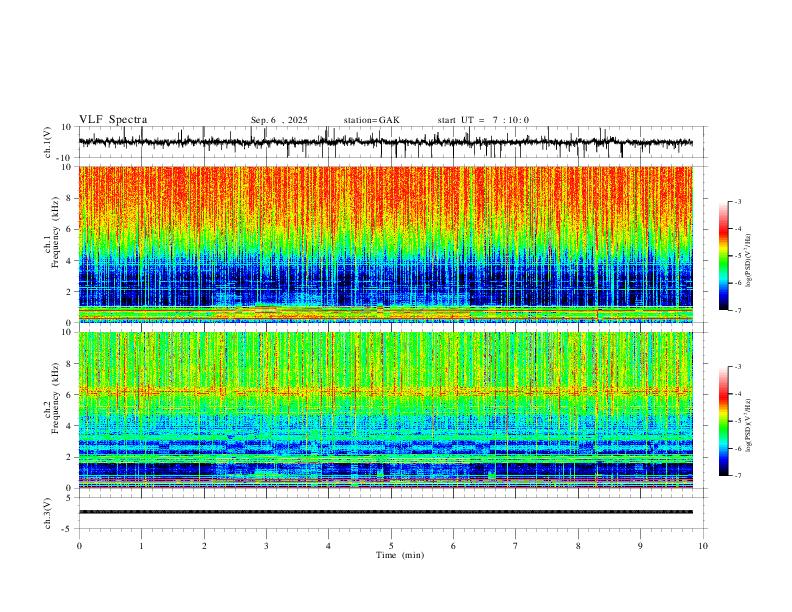Click the "station=GAK" header label
Image resolution: width=792 pixels, height=612 pixels.
(371, 120)
